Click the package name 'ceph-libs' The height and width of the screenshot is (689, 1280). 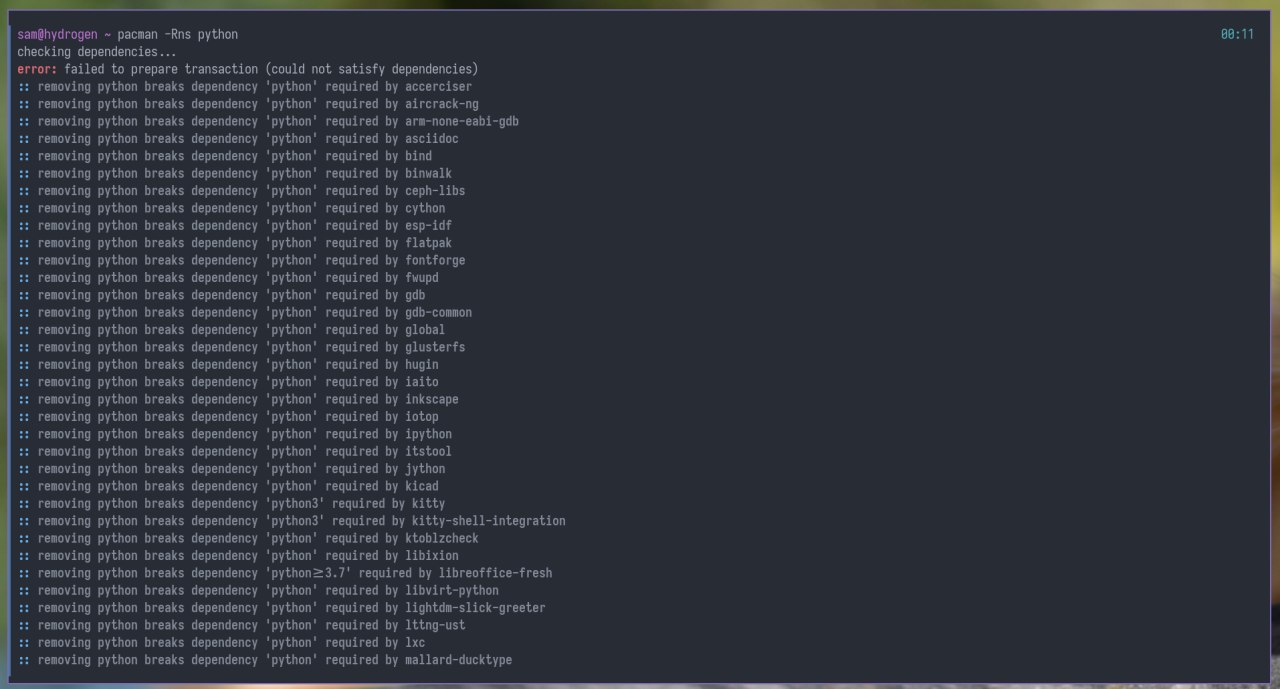point(435,191)
